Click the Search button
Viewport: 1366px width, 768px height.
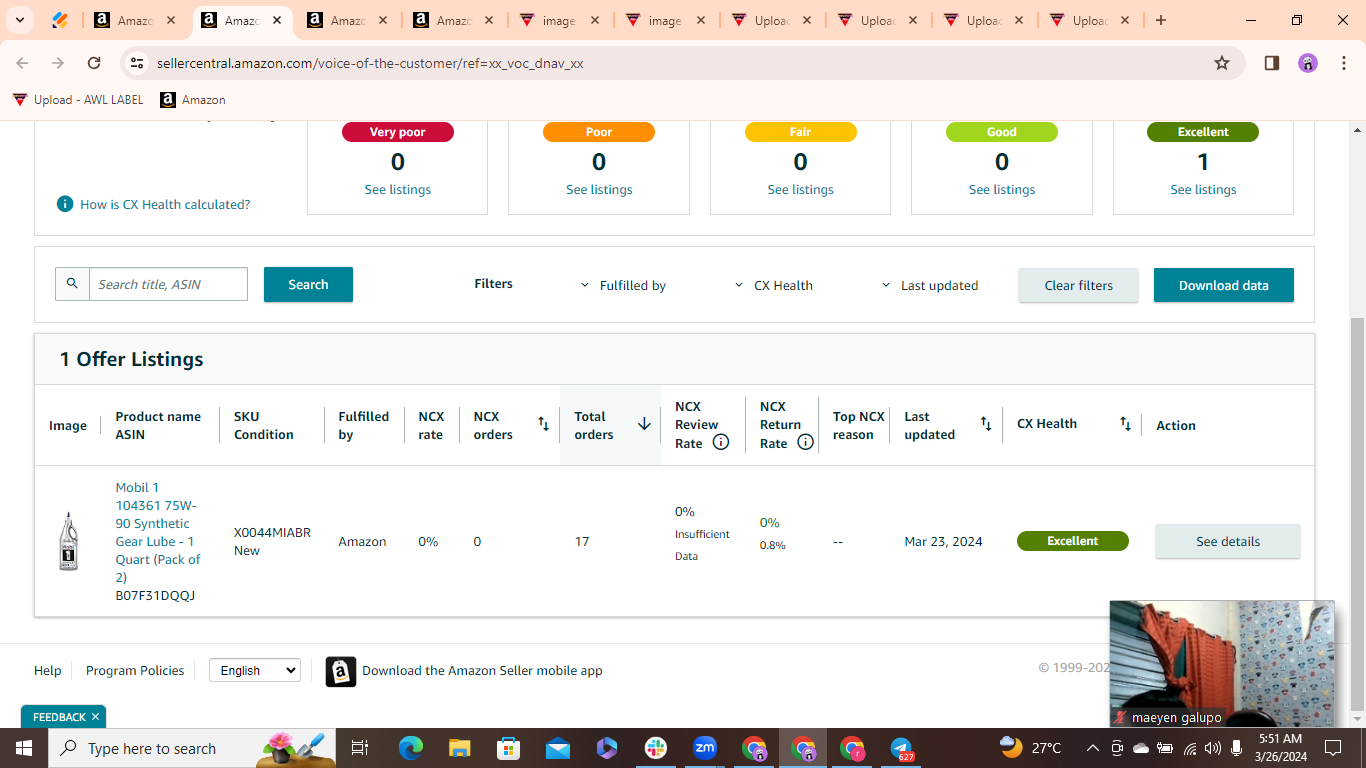coord(308,284)
